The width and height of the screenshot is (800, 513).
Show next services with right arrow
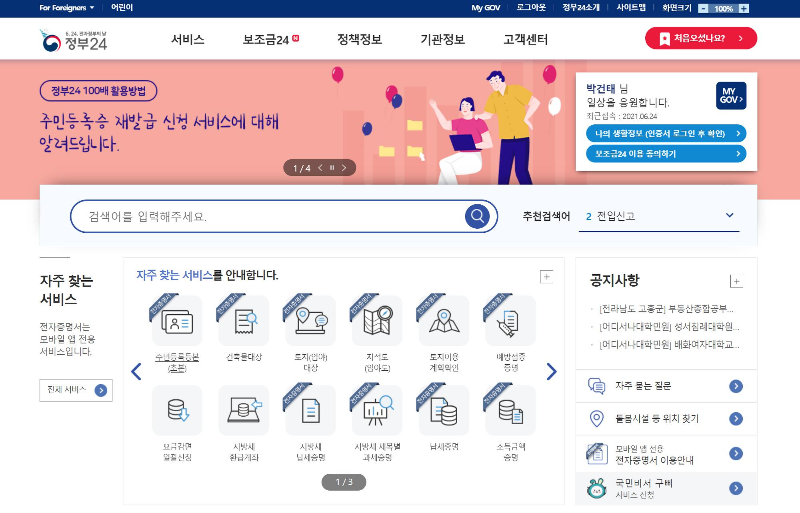[x=551, y=372]
